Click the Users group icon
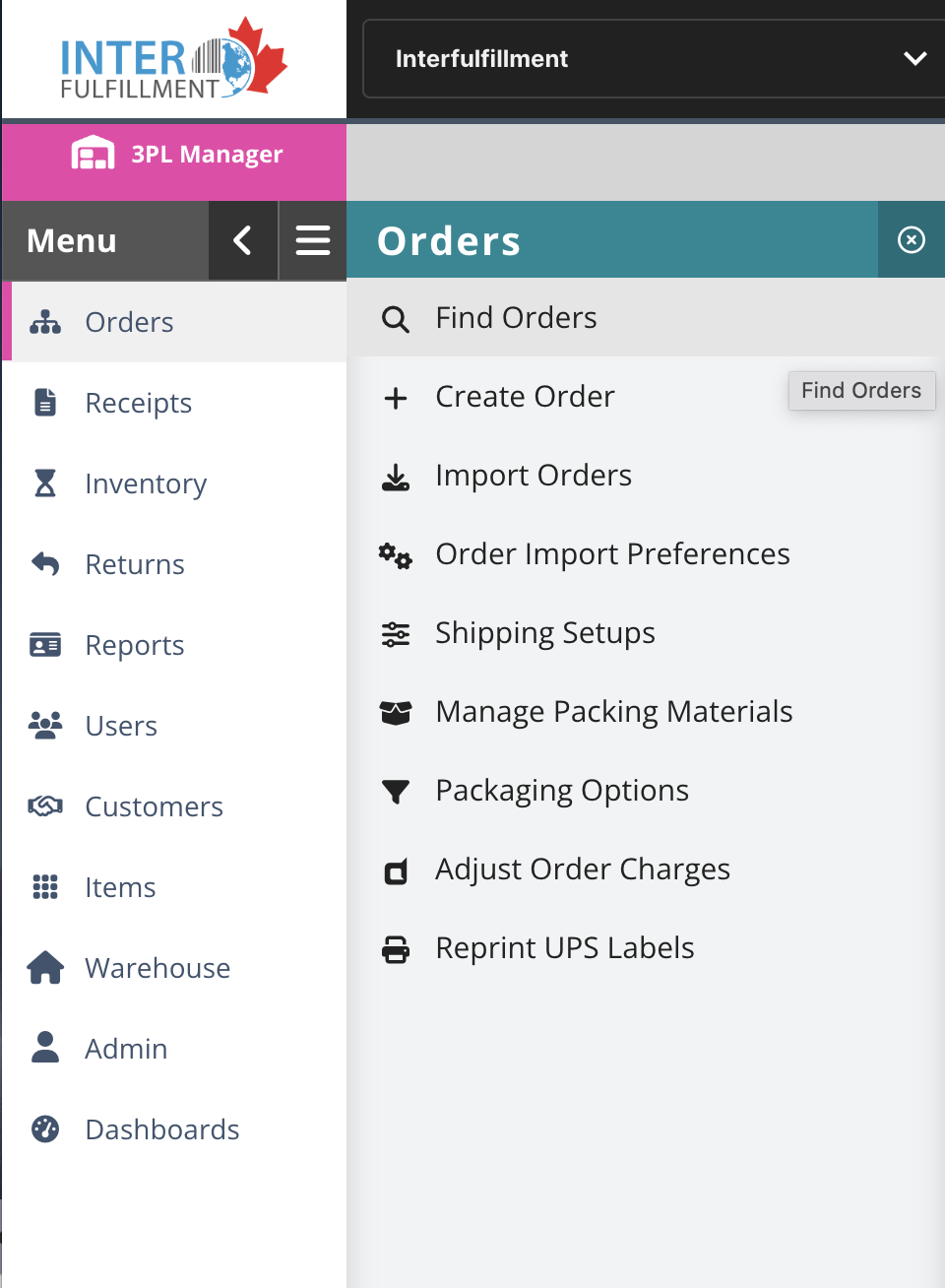Viewport: 945px width, 1288px height. [45, 726]
